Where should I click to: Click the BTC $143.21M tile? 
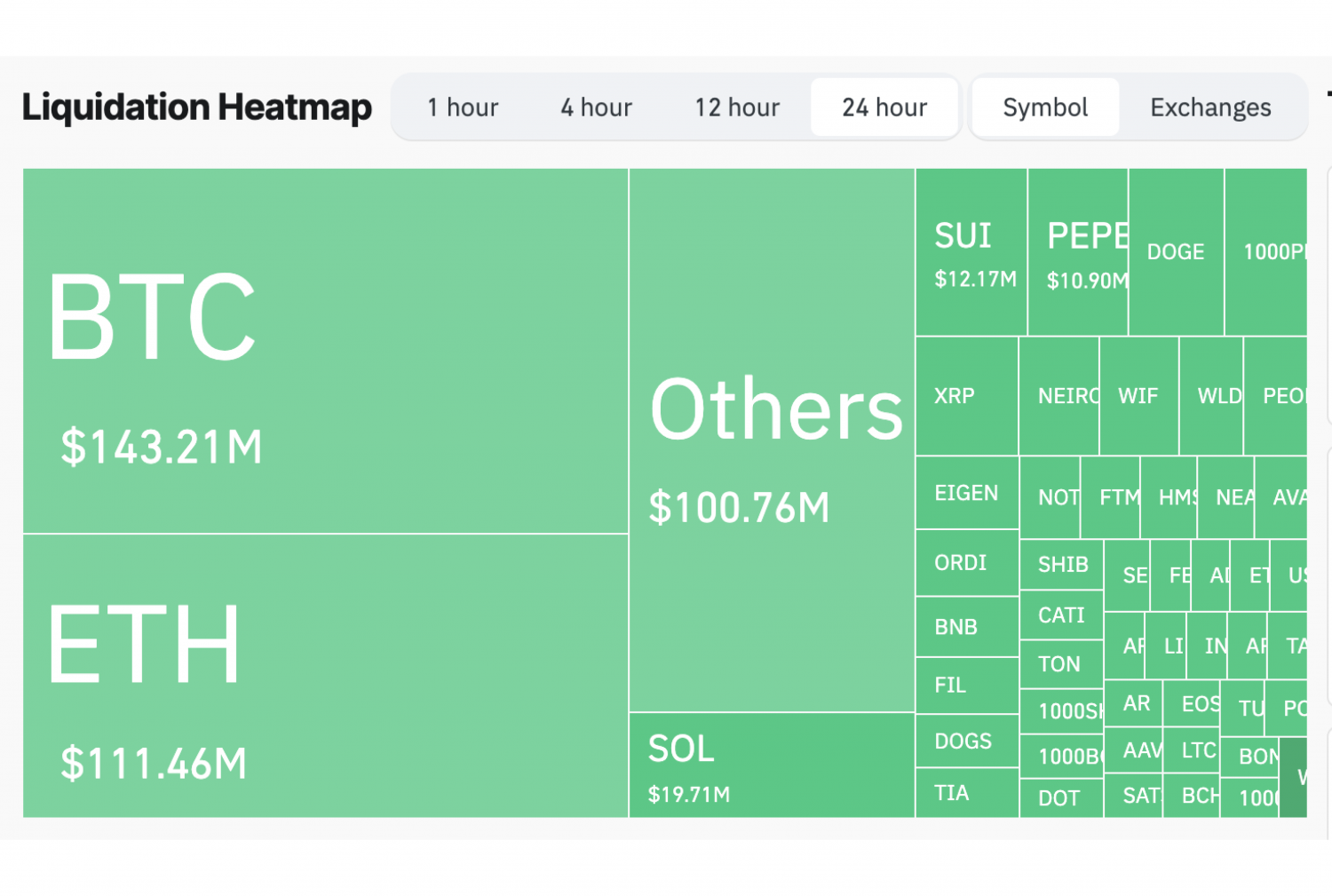click(x=325, y=351)
